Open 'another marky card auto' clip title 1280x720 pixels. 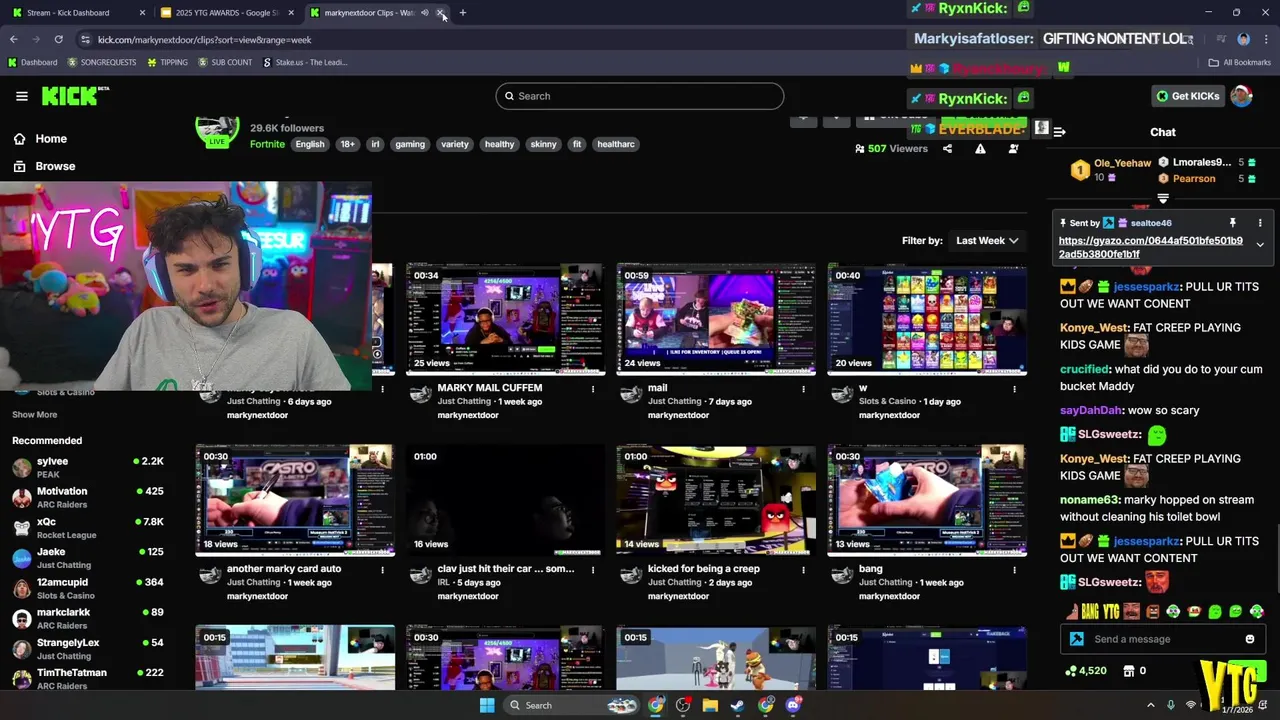pyautogui.click(x=284, y=569)
